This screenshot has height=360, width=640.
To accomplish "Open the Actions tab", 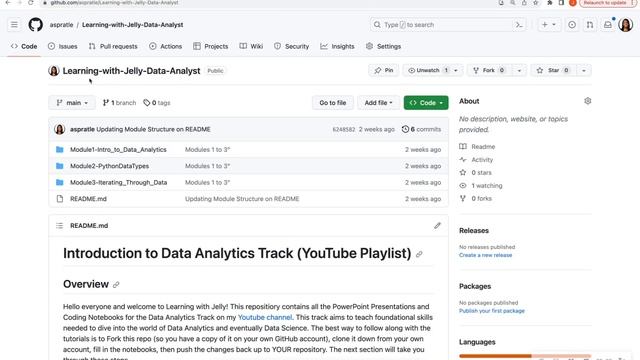I will (165, 47).
